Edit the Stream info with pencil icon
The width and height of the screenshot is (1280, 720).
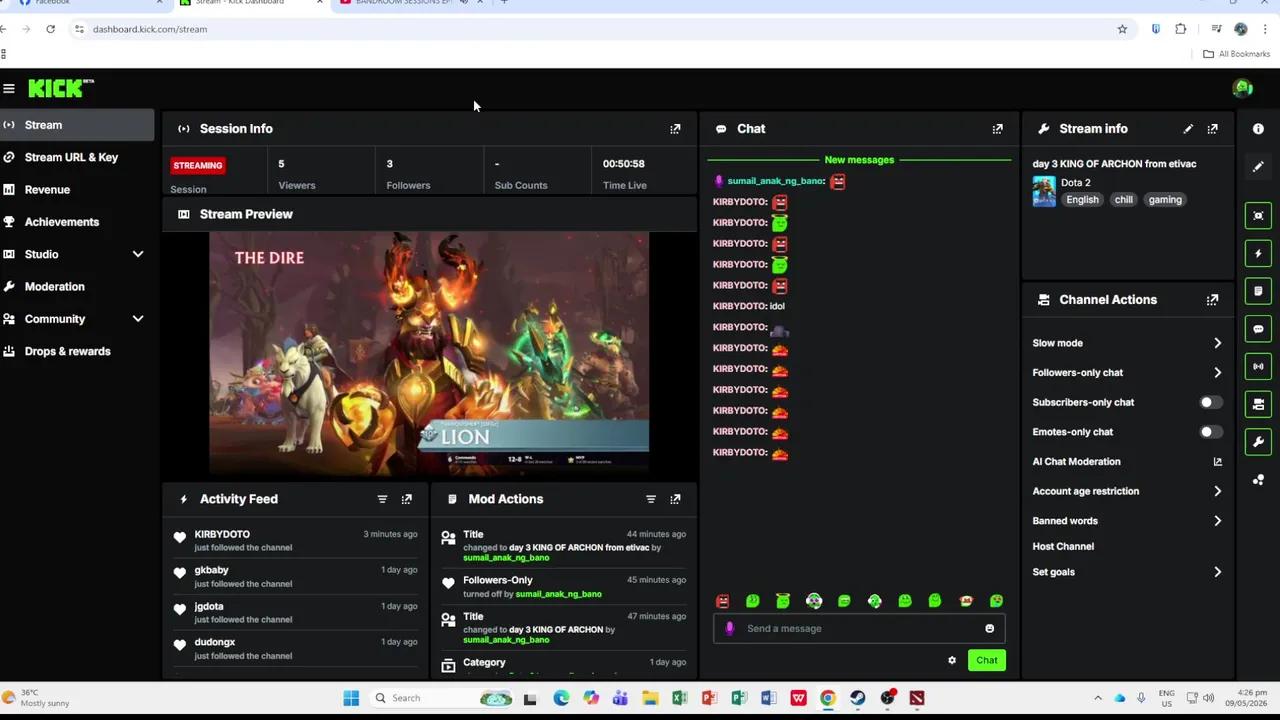1188,129
